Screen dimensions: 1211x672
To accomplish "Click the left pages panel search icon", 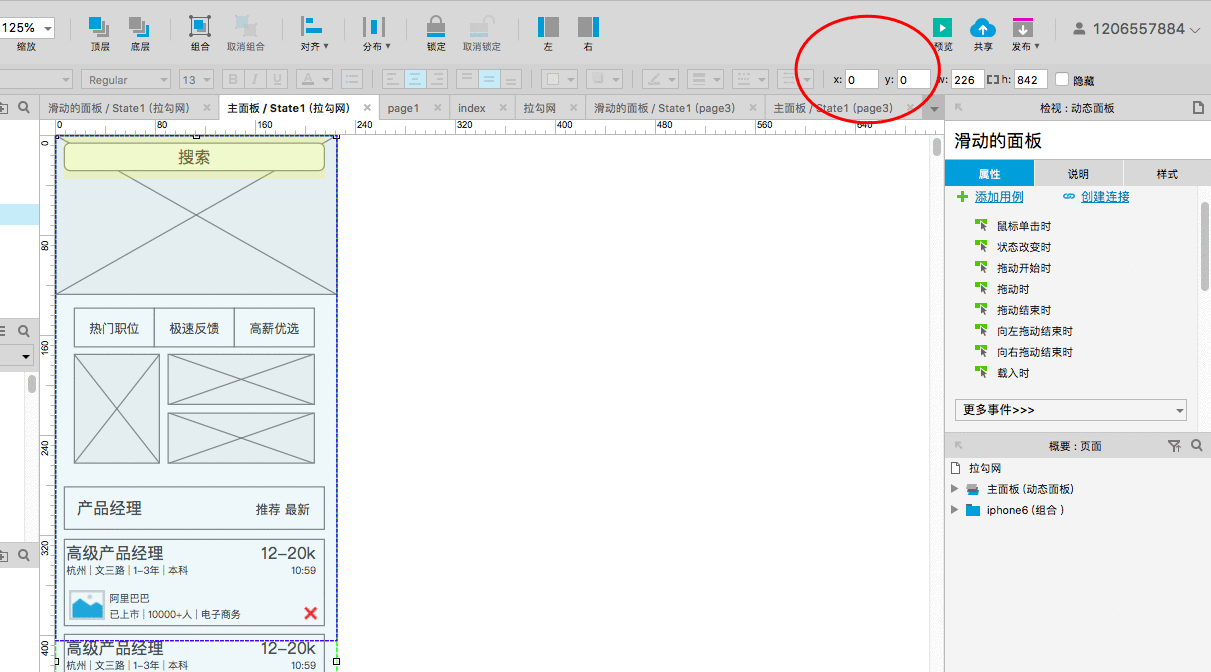I will (24, 107).
